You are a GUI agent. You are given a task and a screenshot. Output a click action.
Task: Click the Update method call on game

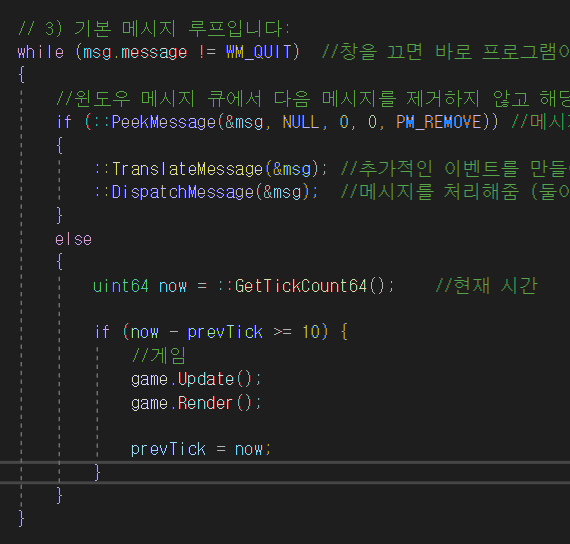(x=205, y=380)
